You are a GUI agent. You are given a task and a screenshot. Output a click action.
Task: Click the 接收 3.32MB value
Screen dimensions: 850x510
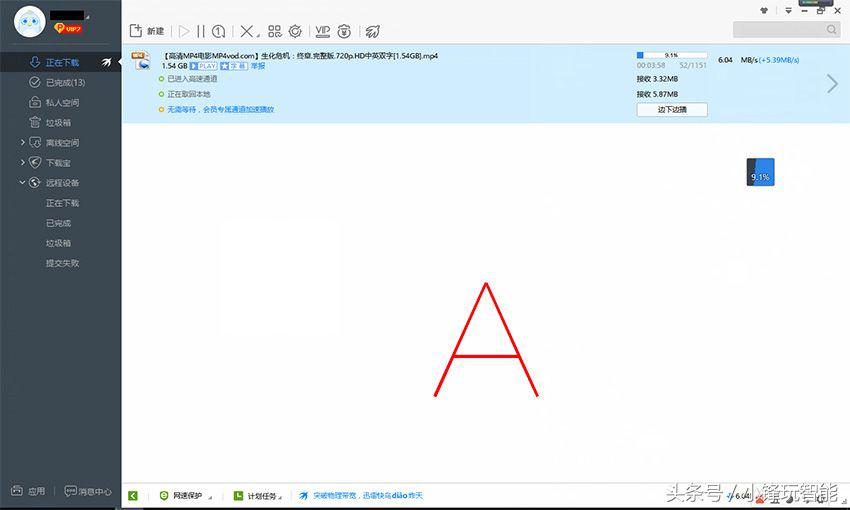point(657,79)
